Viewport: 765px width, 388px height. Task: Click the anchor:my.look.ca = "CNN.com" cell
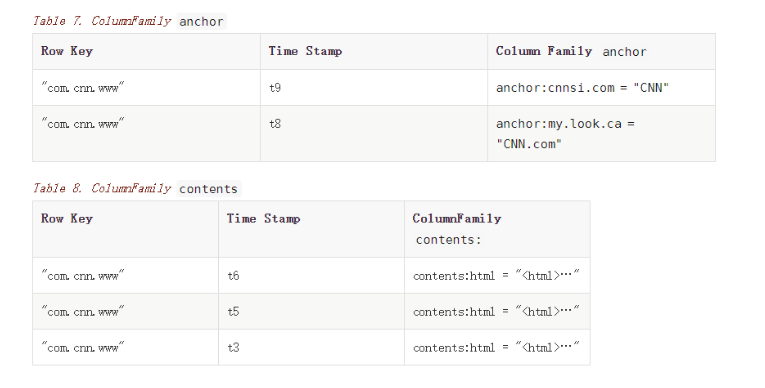602,133
